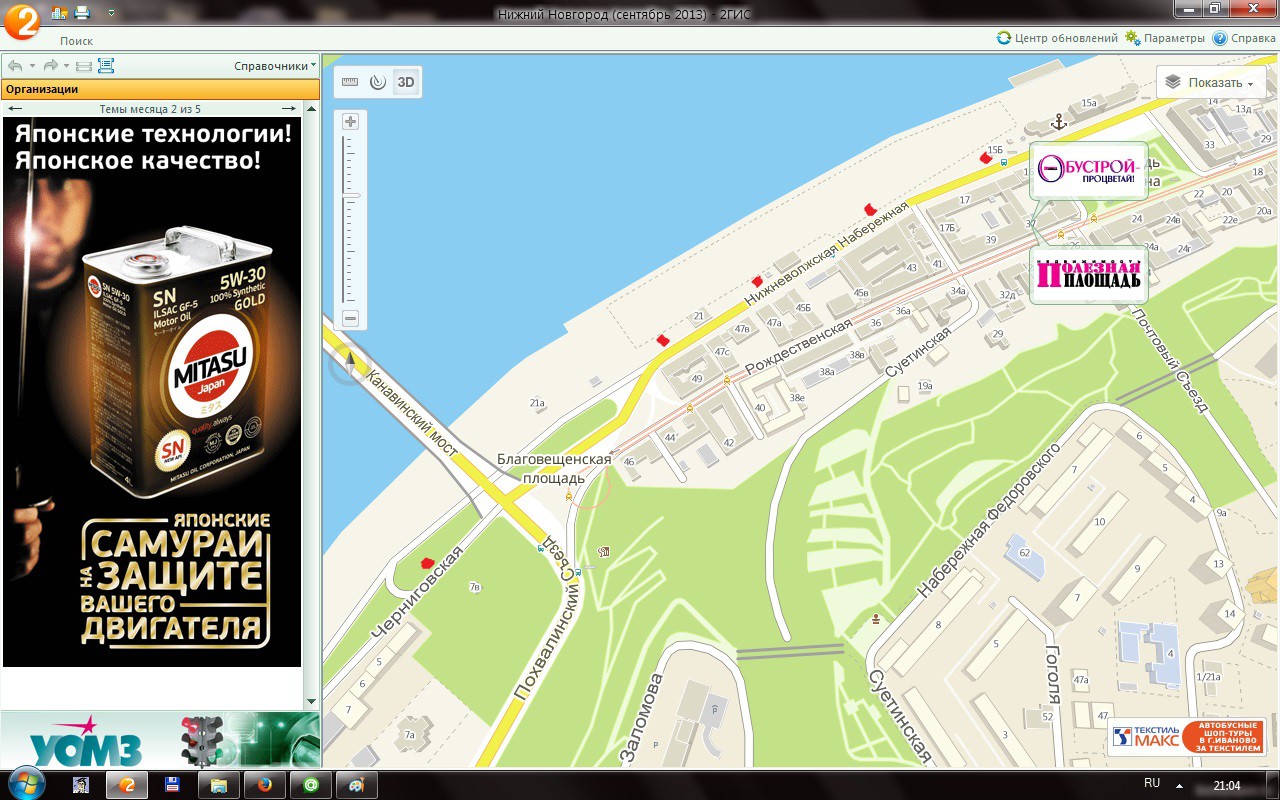Screen dimensions: 1280x800
Task: Click the УОМЗ banner at panel bottom
Action: click(160, 740)
